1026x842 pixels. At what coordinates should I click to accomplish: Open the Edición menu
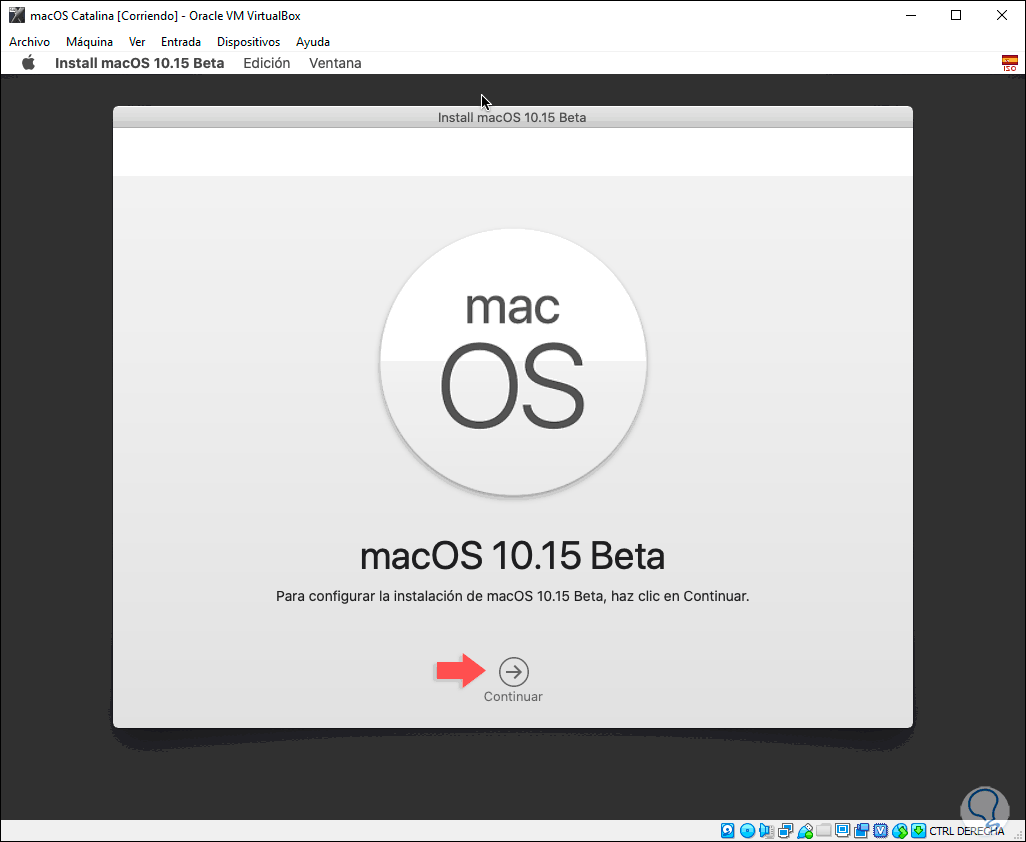(x=266, y=63)
